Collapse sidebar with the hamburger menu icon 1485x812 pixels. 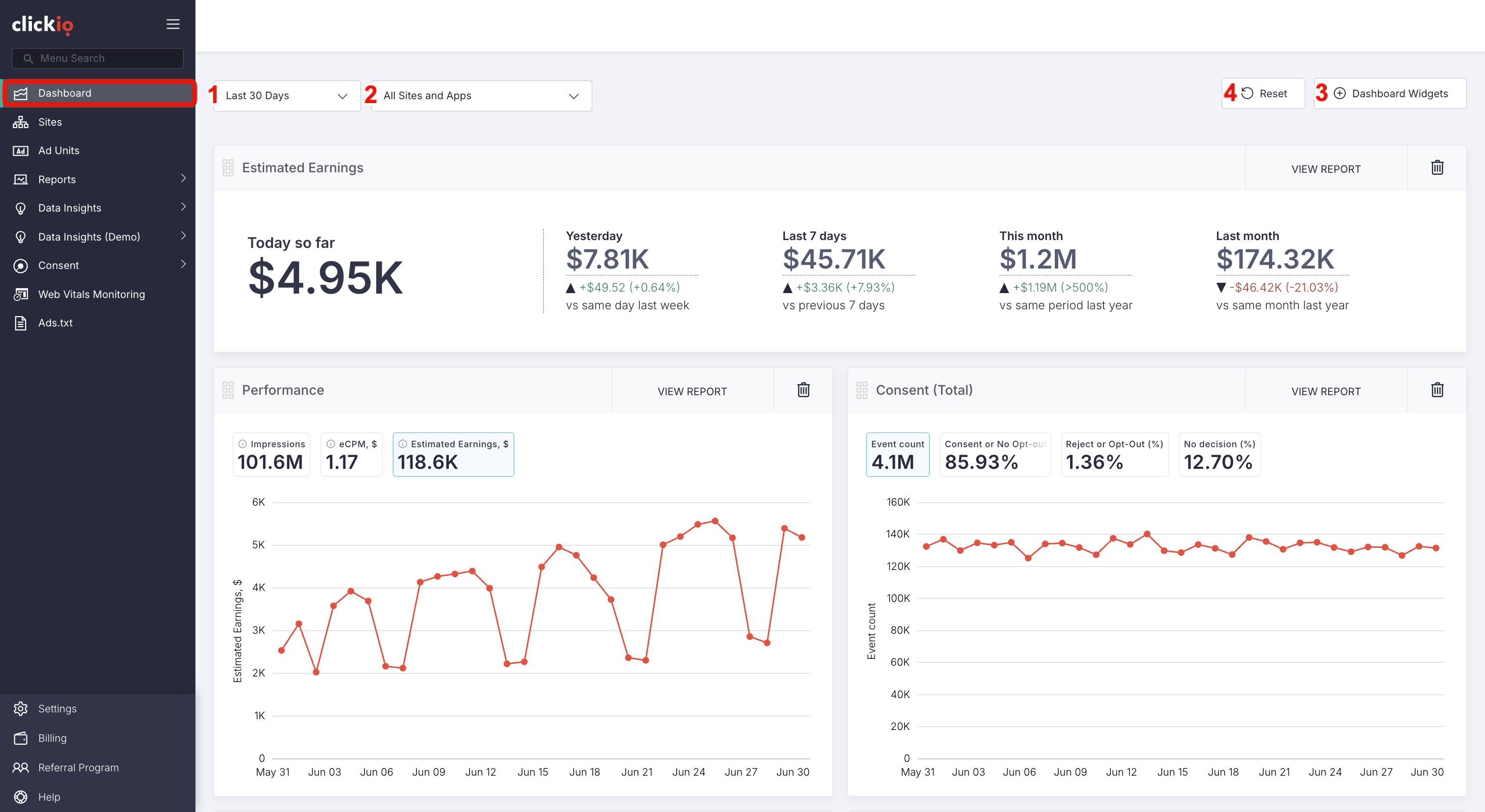pos(173,24)
